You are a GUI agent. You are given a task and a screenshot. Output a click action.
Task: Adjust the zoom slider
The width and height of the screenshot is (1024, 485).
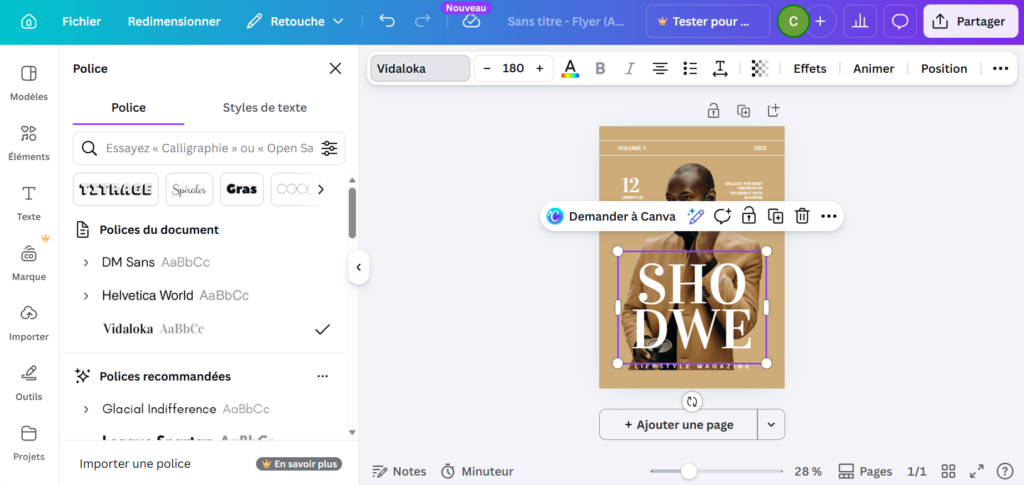pos(689,471)
